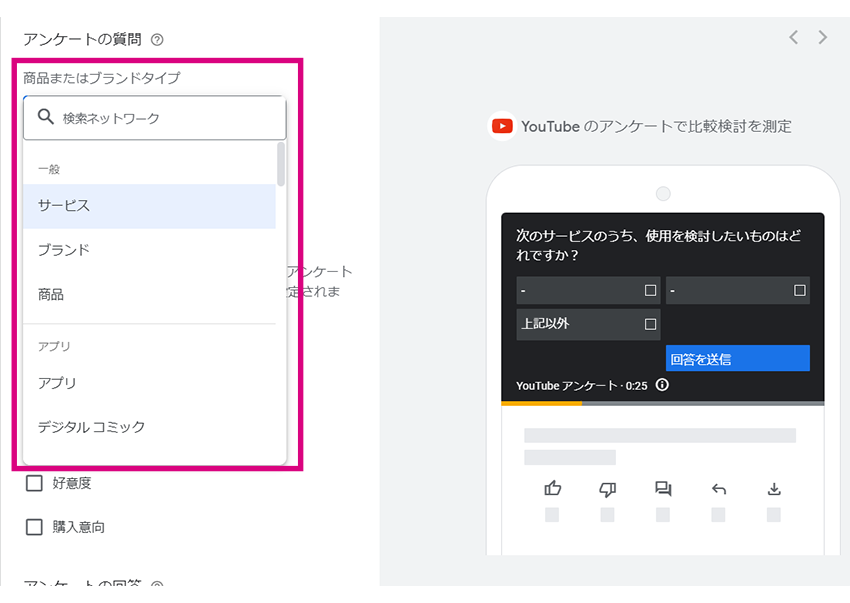The width and height of the screenshot is (850, 603).
Task: Click the survey question text in preview
Action: click(x=658, y=245)
